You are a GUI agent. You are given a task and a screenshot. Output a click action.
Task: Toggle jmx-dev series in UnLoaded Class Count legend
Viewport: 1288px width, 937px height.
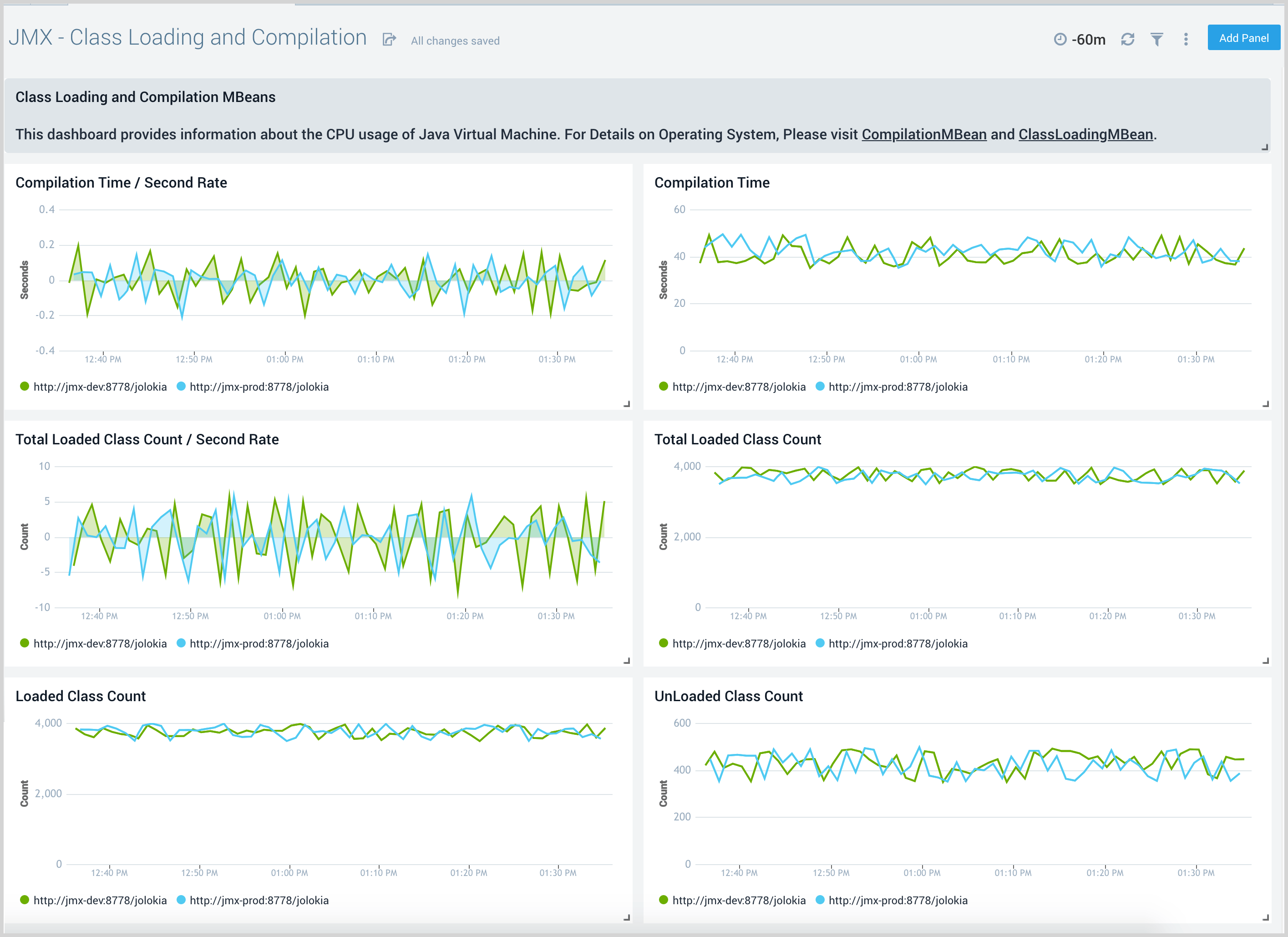click(x=738, y=900)
